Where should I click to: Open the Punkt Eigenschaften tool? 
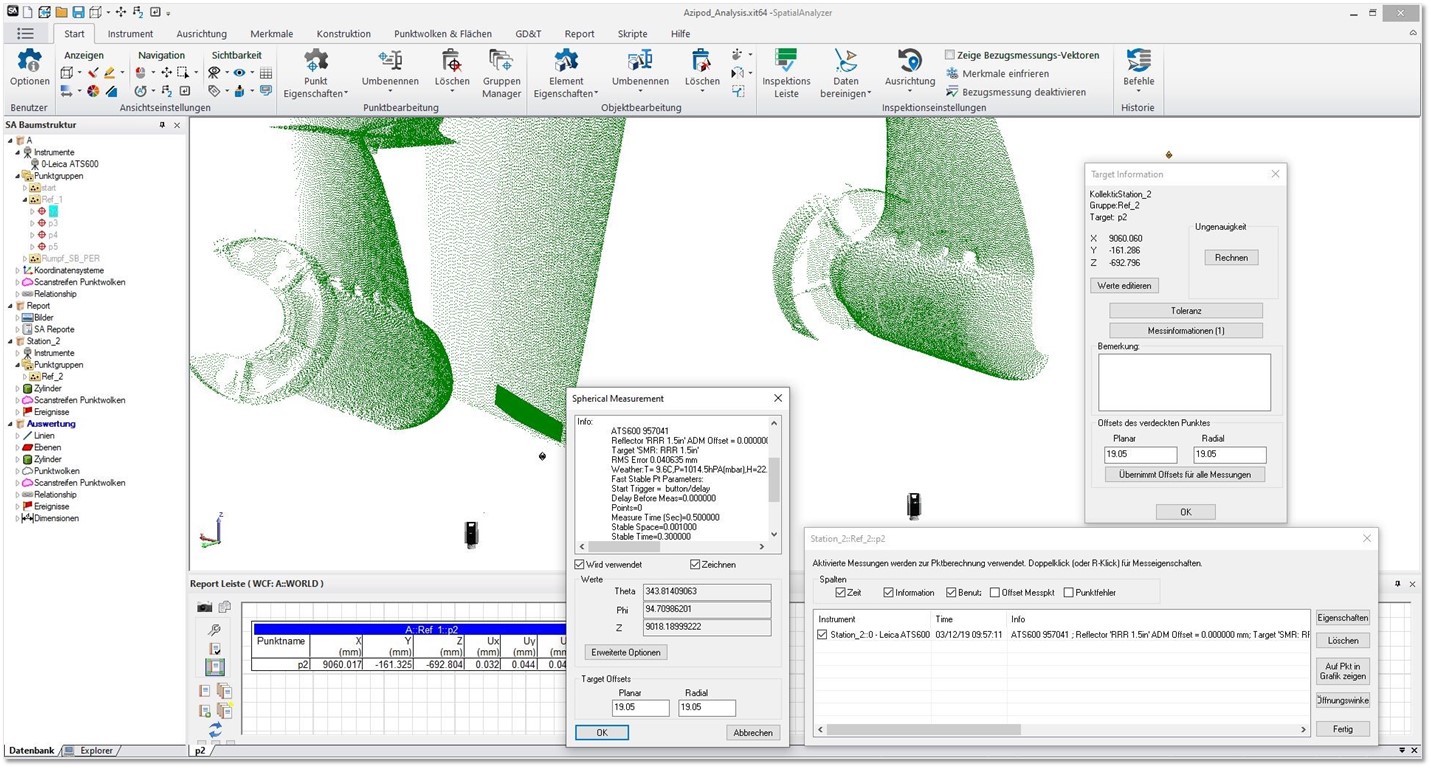point(315,62)
